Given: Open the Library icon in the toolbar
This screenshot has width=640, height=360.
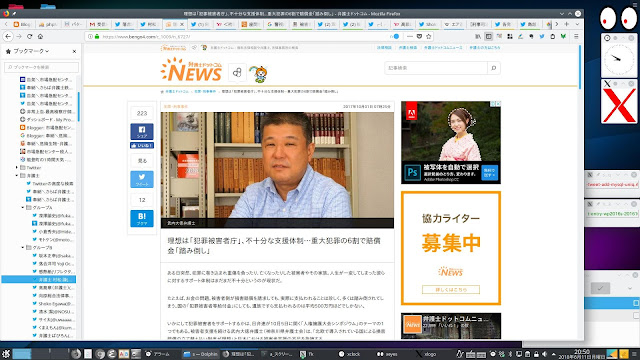Looking at the screenshot, I should coord(478,36).
